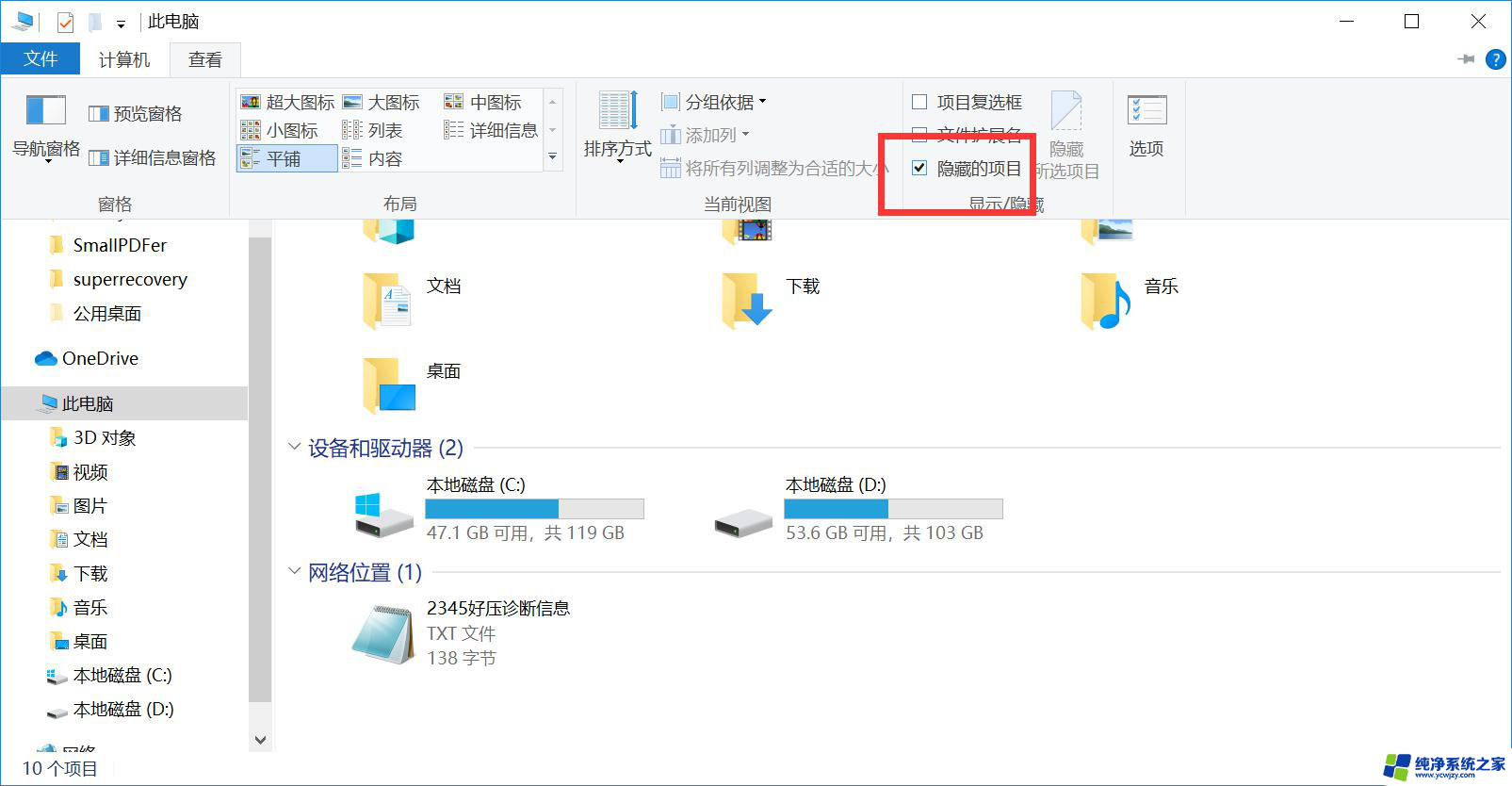Select superrecovery folder in sidebar
This screenshot has width=1512, height=786.
[x=130, y=279]
